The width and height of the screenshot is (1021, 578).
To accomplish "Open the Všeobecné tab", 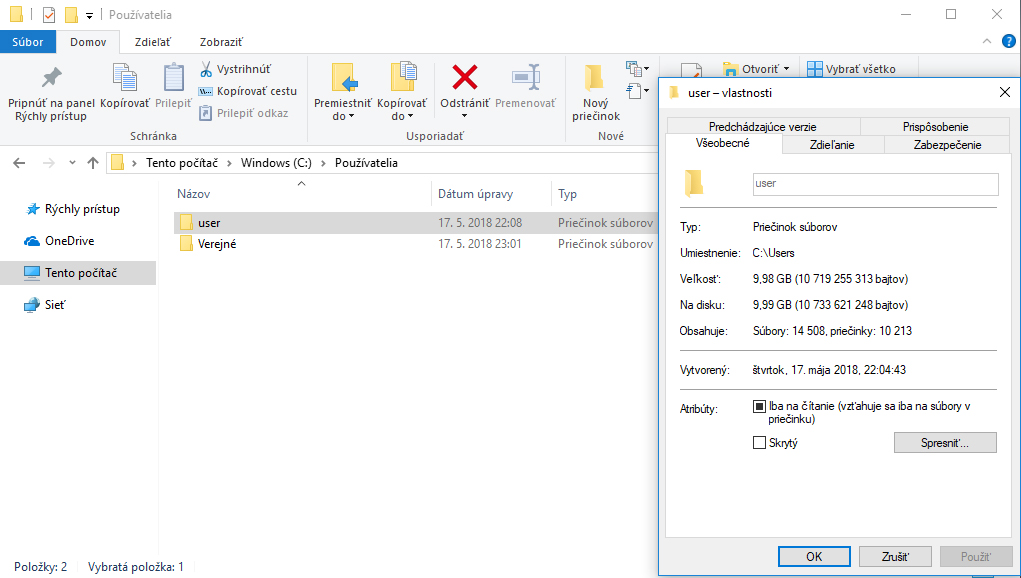I will [x=723, y=143].
